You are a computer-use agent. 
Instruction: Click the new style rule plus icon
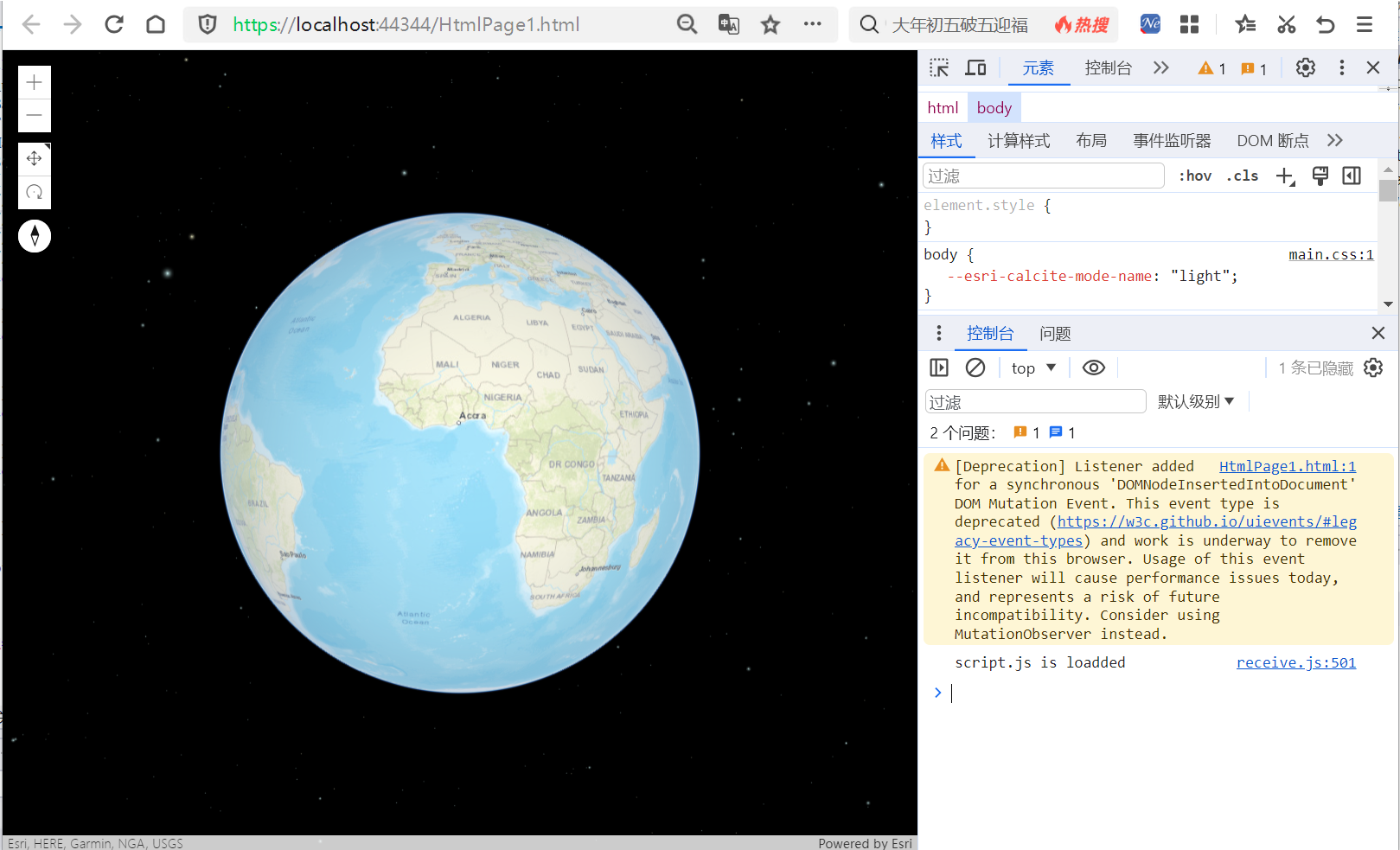[x=1285, y=176]
